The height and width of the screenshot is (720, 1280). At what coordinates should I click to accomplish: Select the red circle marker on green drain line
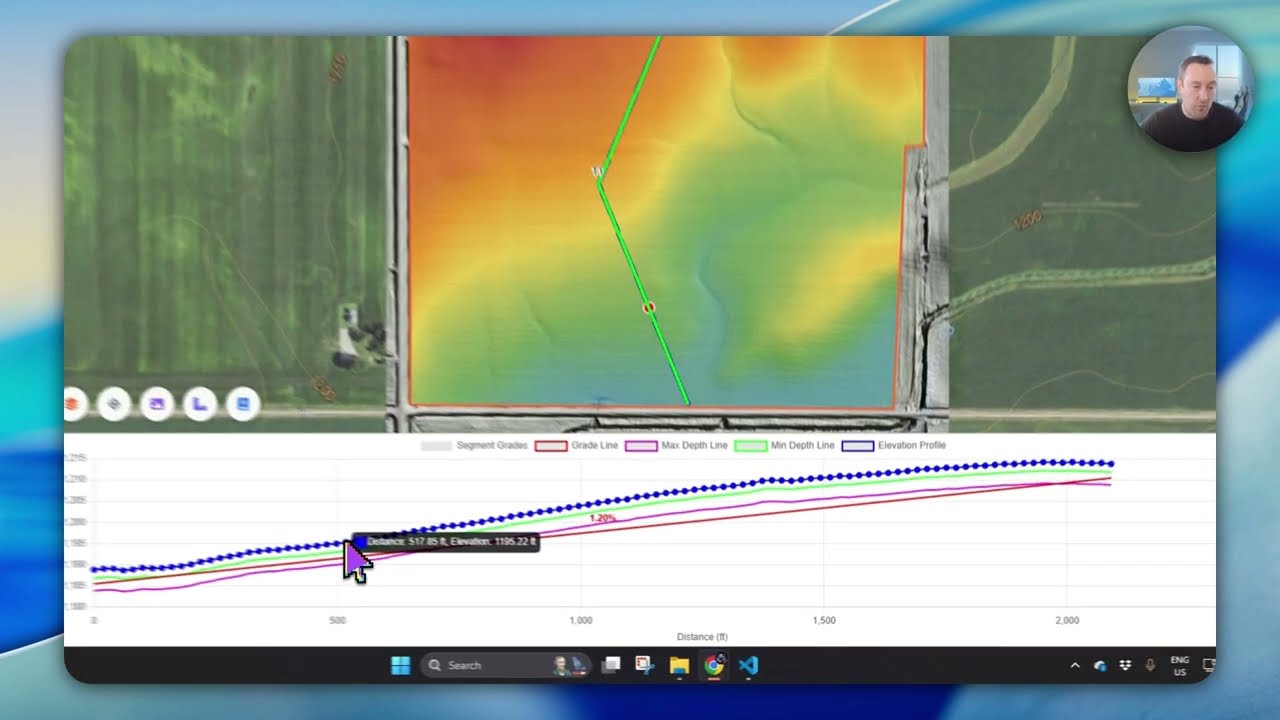click(648, 307)
